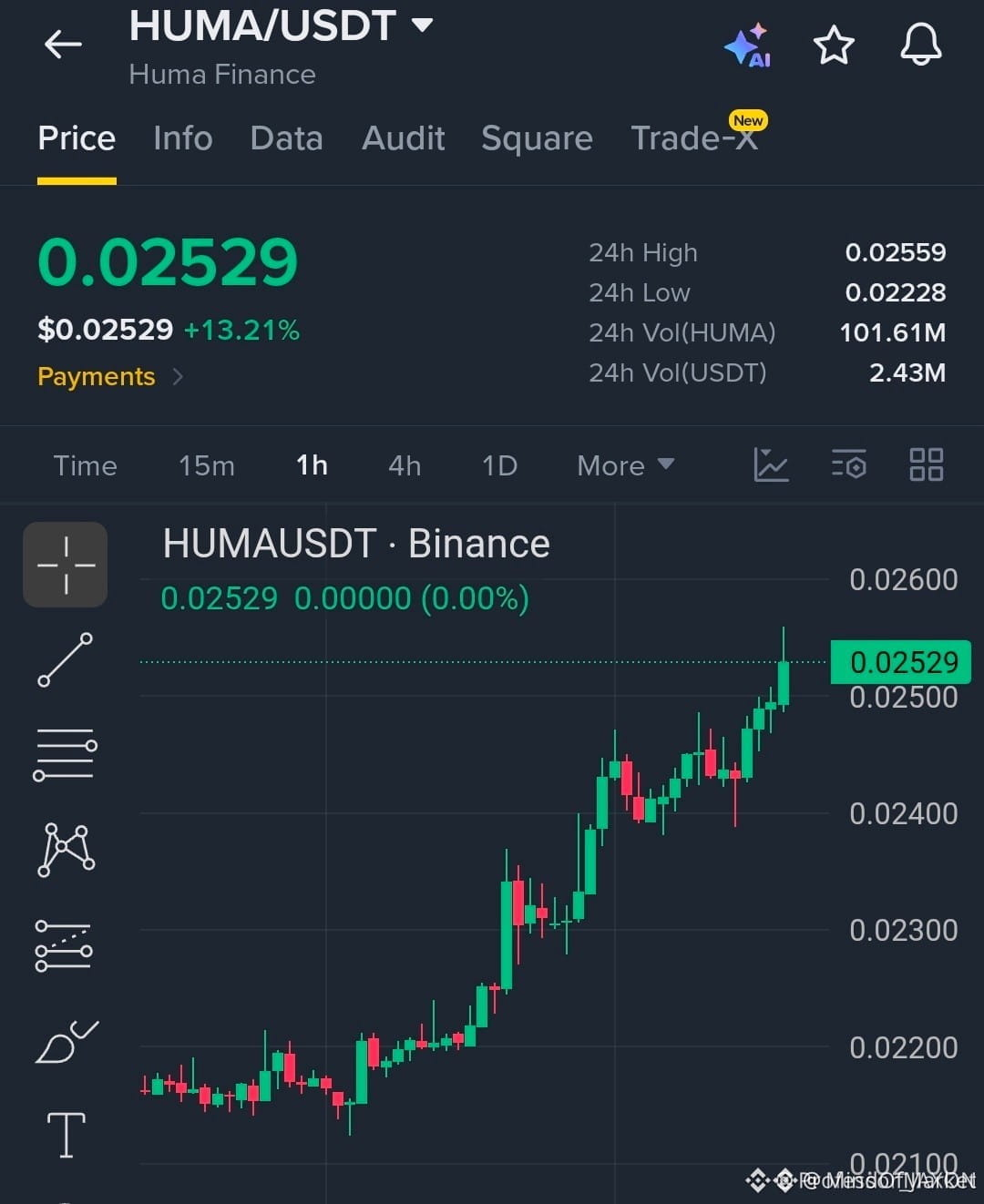Select the 15m chart interval
Viewport: 984px width, 1204px height.
[207, 465]
